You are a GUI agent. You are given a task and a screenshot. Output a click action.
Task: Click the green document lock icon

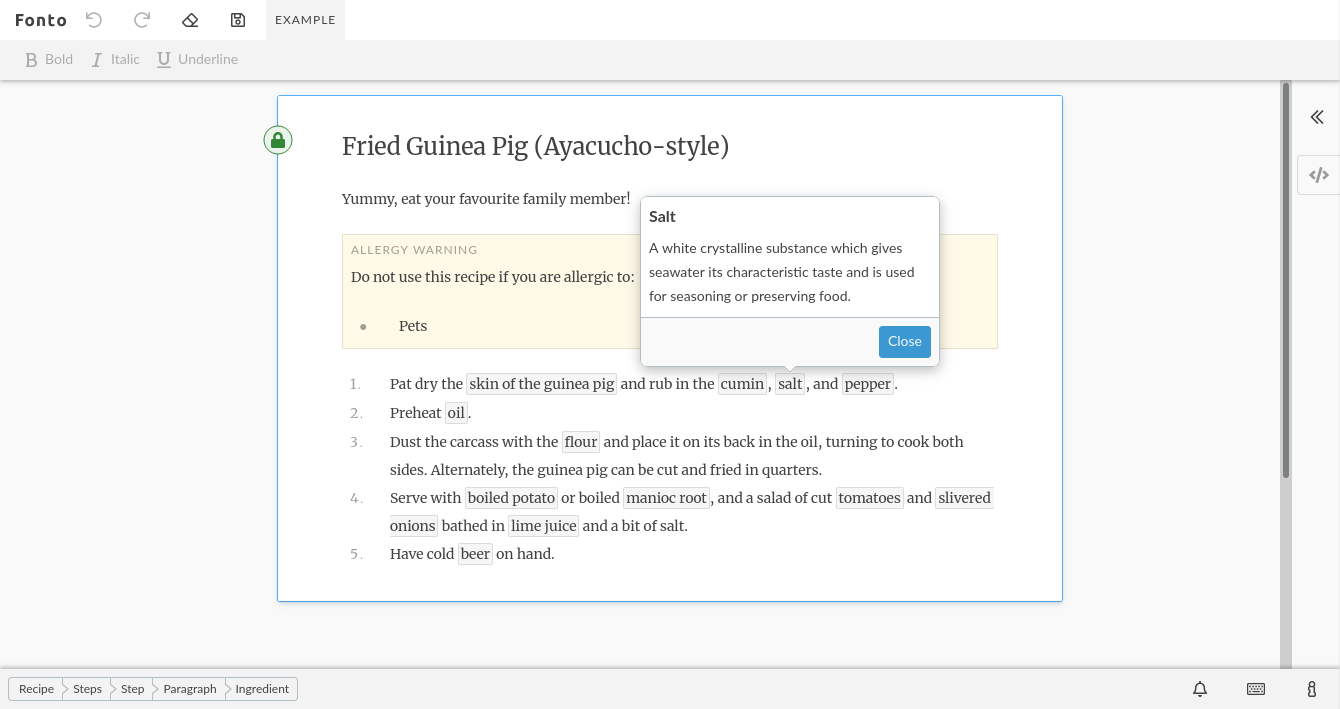coord(278,140)
